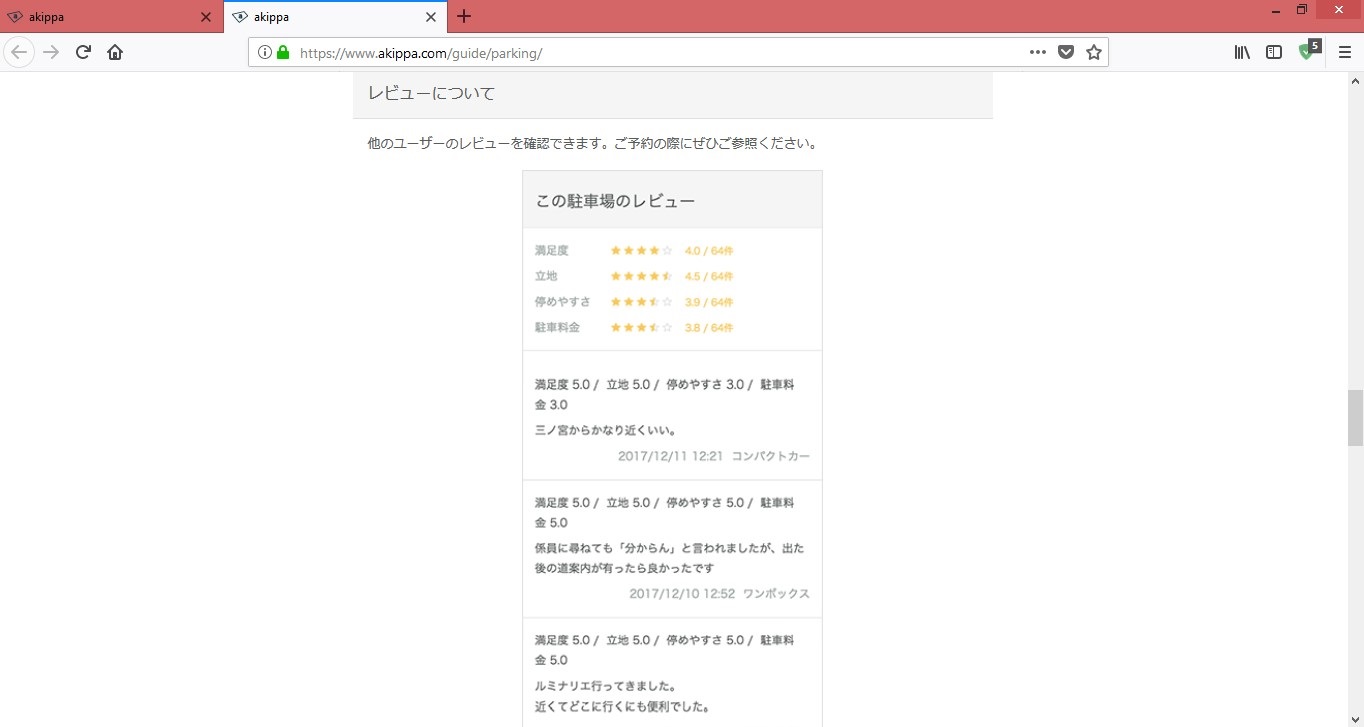Click the browser back arrow button

point(19,52)
